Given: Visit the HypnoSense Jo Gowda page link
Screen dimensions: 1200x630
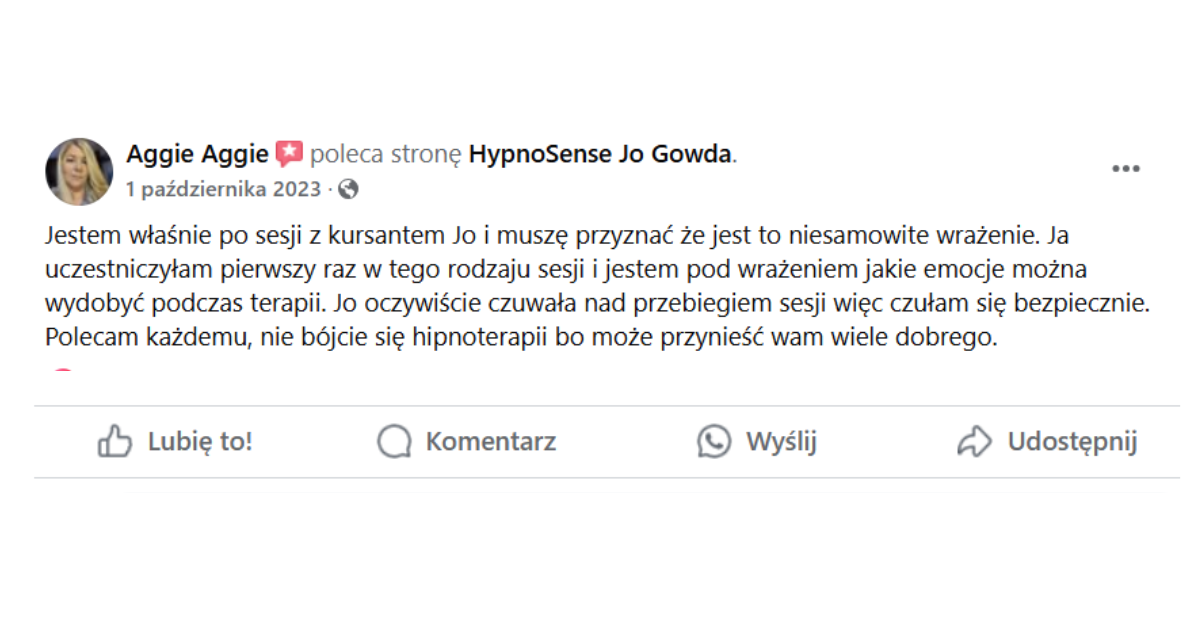Looking at the screenshot, I should [x=601, y=154].
